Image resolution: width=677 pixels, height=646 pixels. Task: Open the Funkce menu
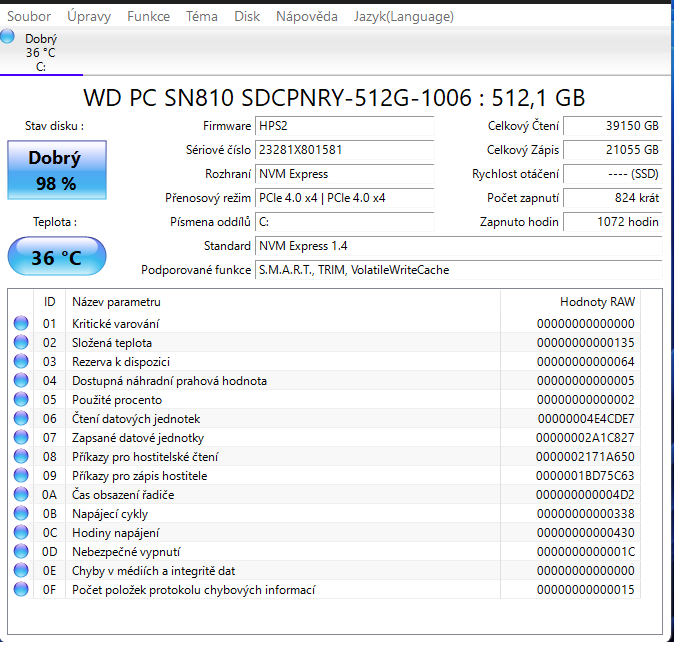149,17
